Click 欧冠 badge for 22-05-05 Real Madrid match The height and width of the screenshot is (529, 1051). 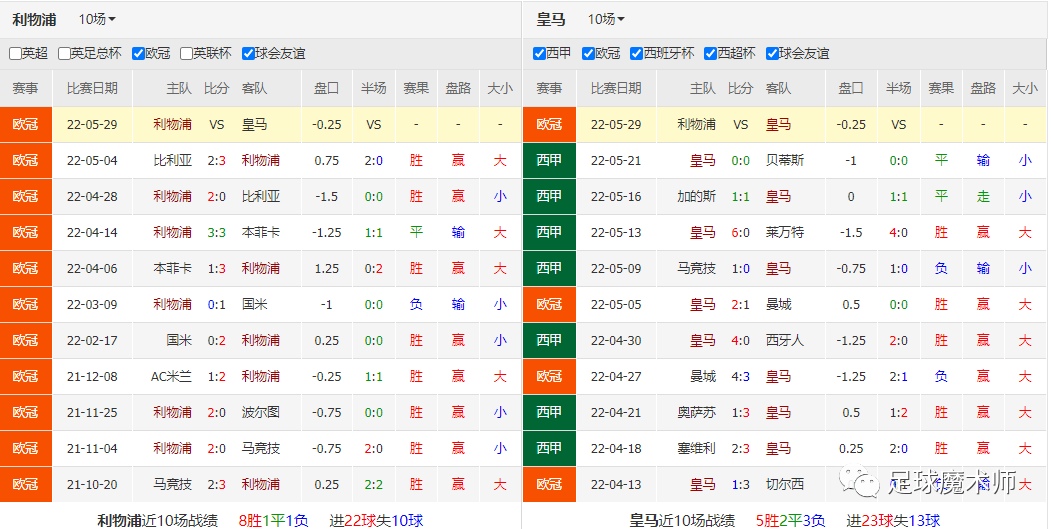coord(549,304)
